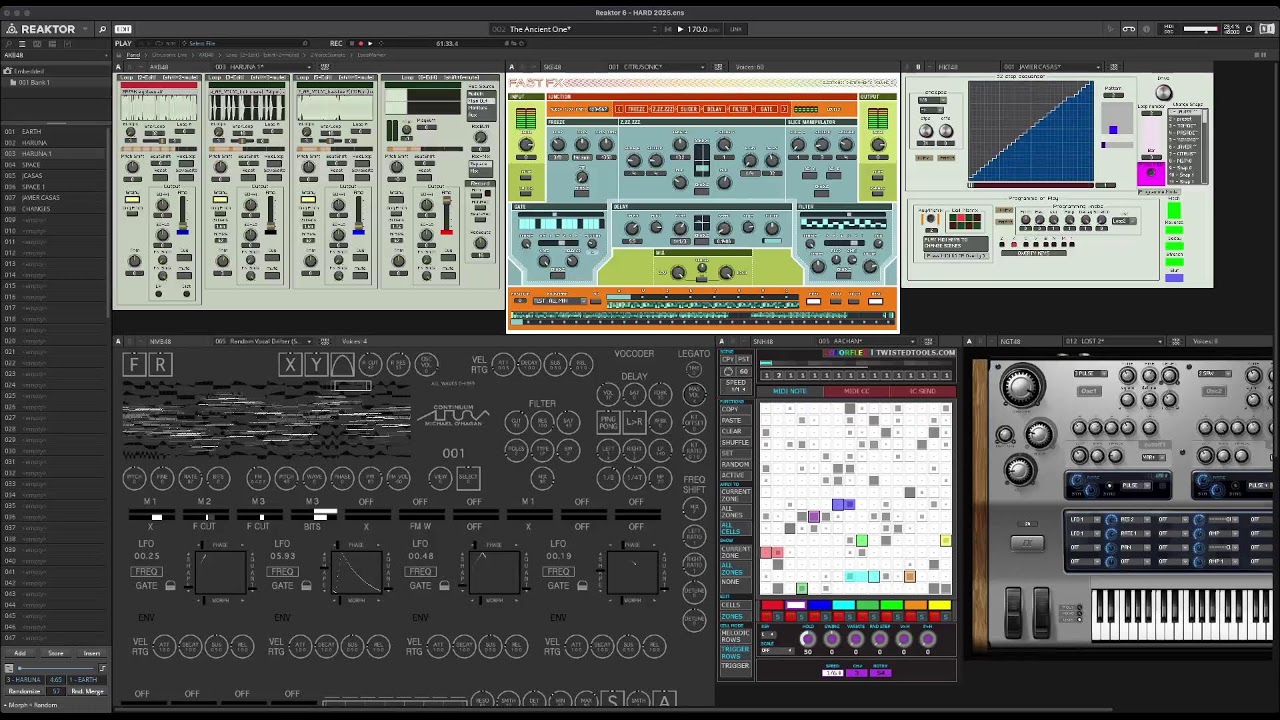Click the F button on the Continuum panel
Viewport: 1280px width, 720px height.
click(134, 365)
